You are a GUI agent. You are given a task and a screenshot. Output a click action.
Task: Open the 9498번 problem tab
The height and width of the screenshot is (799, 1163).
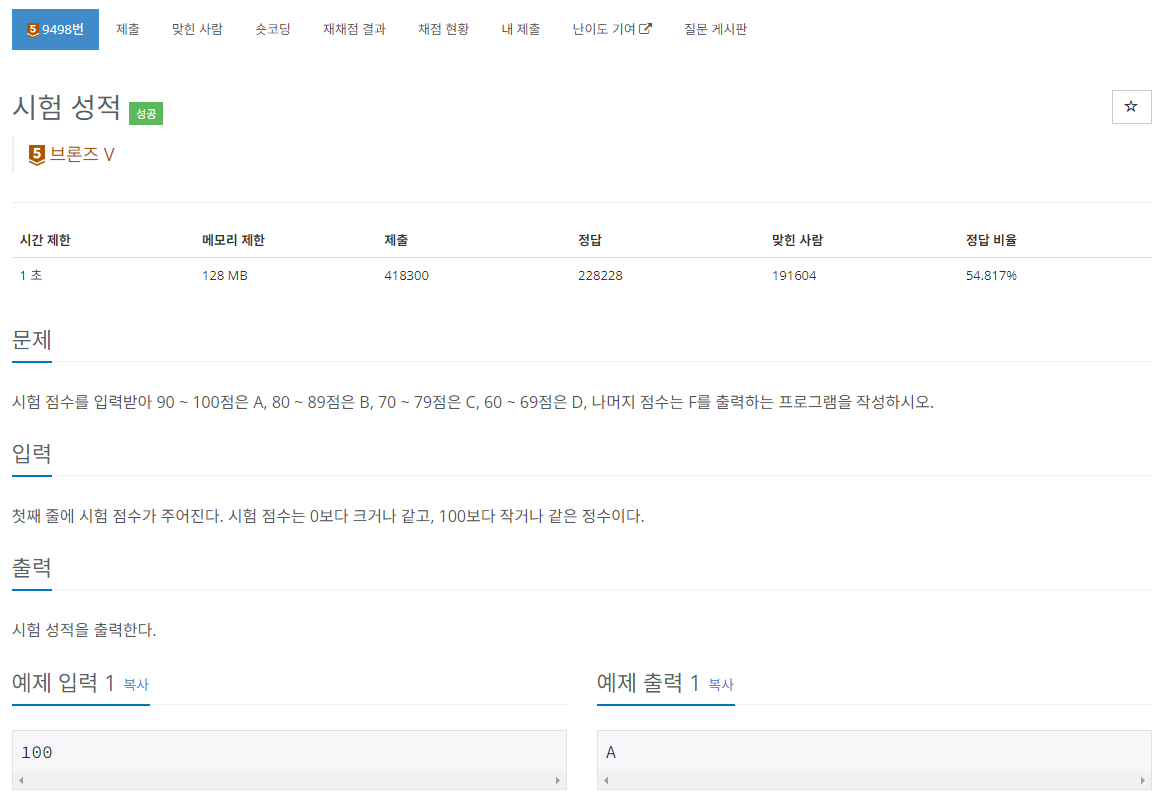tap(55, 30)
